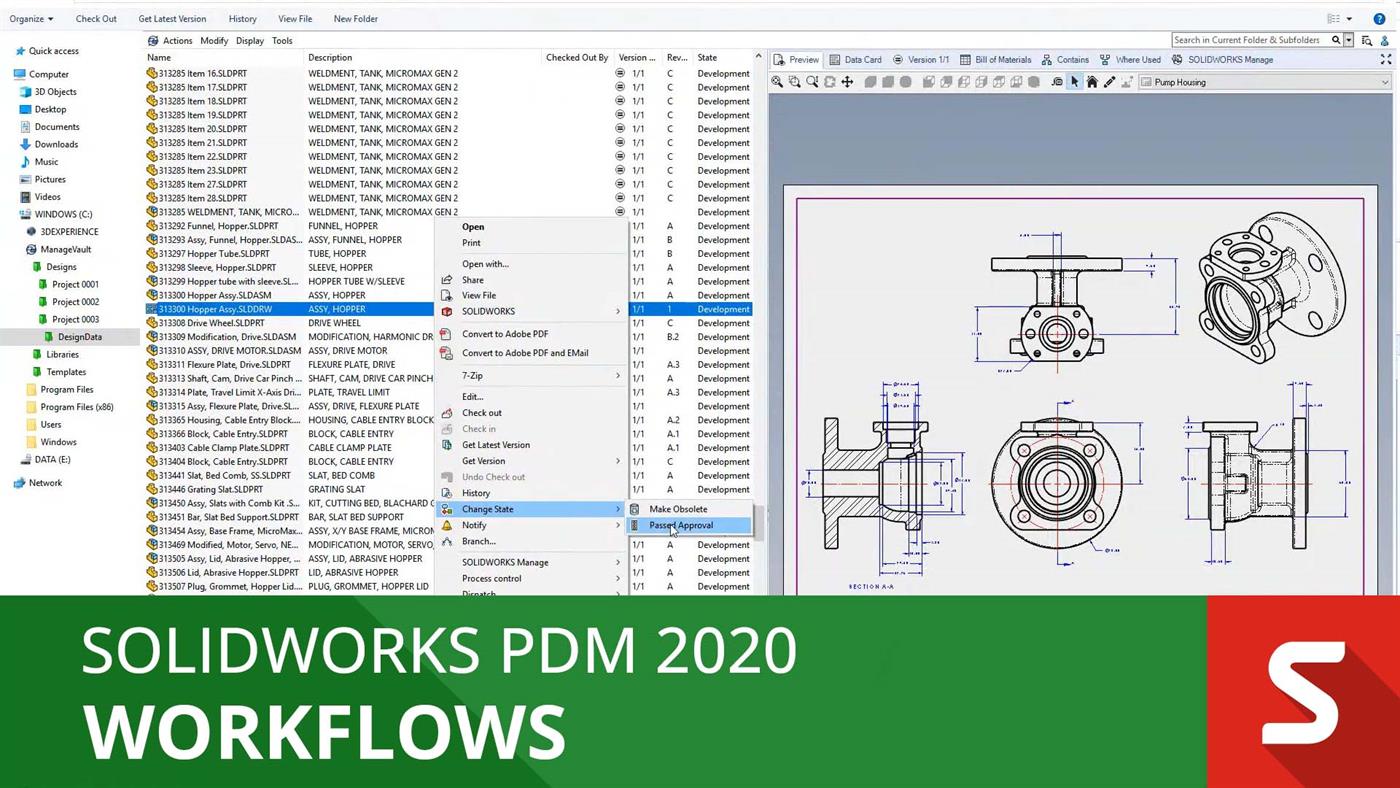1400x788 pixels.
Task: Click the list view options icon at top right
Action: (1334, 18)
